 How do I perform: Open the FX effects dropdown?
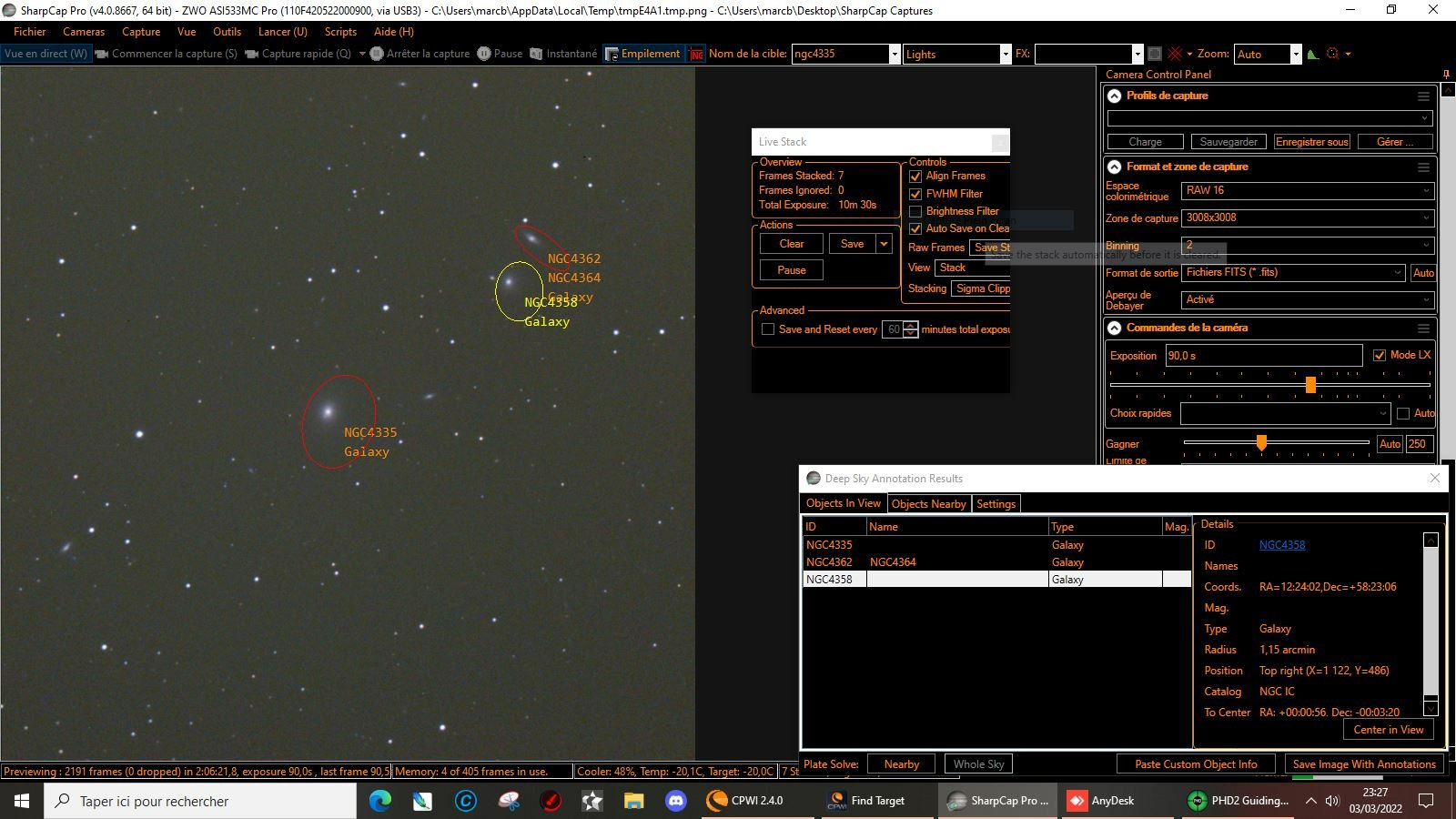point(1137,54)
